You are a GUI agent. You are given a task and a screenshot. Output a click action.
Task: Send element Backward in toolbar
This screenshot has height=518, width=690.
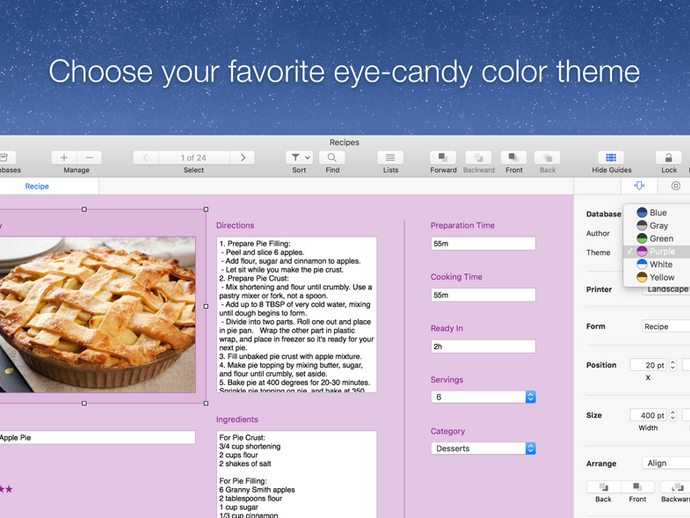click(x=479, y=158)
